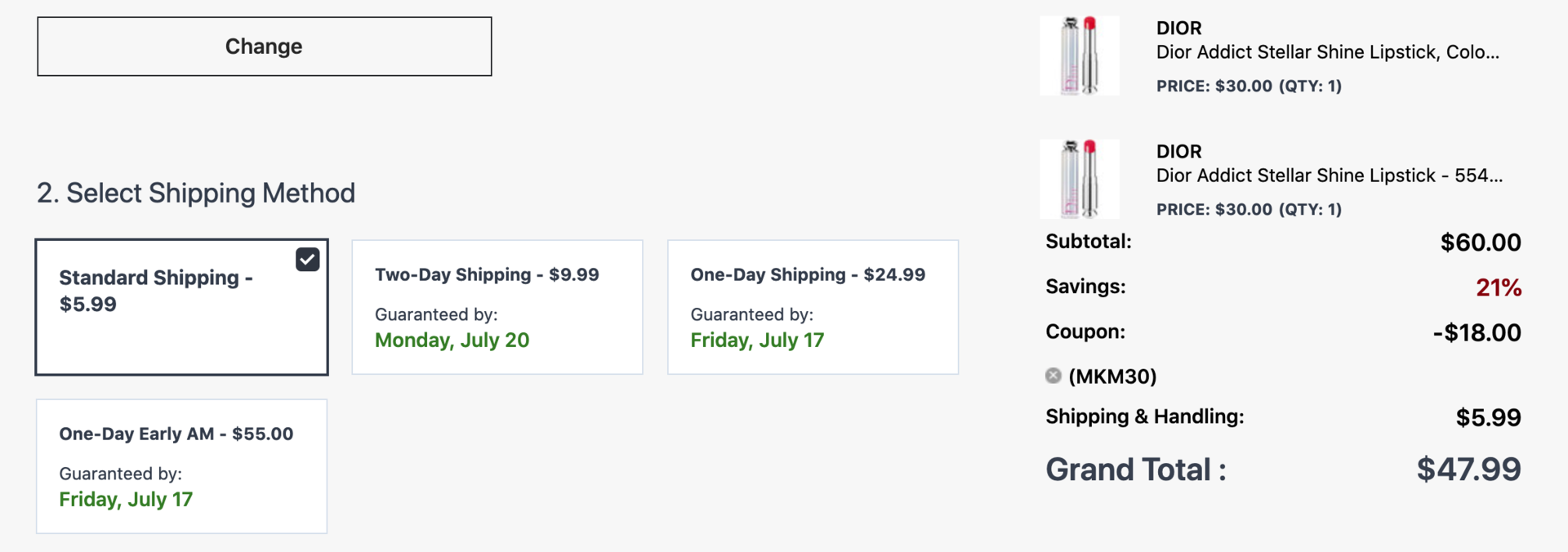The width and height of the screenshot is (1568, 552).
Task: Click the second item's DIOR brand name
Action: (1178, 152)
